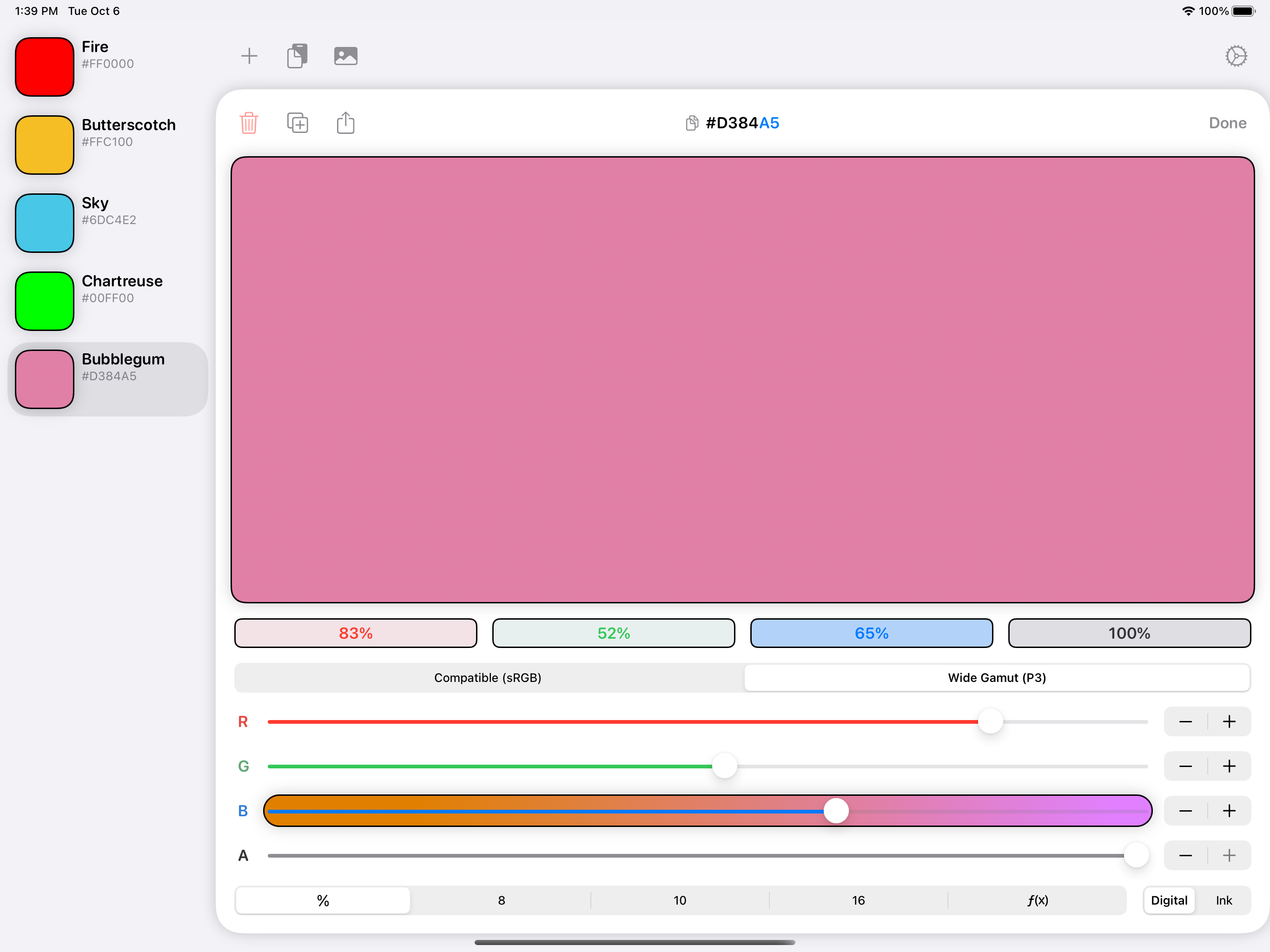Click the paste from clipboard icon
The width and height of the screenshot is (1270, 952).
coord(297,56)
